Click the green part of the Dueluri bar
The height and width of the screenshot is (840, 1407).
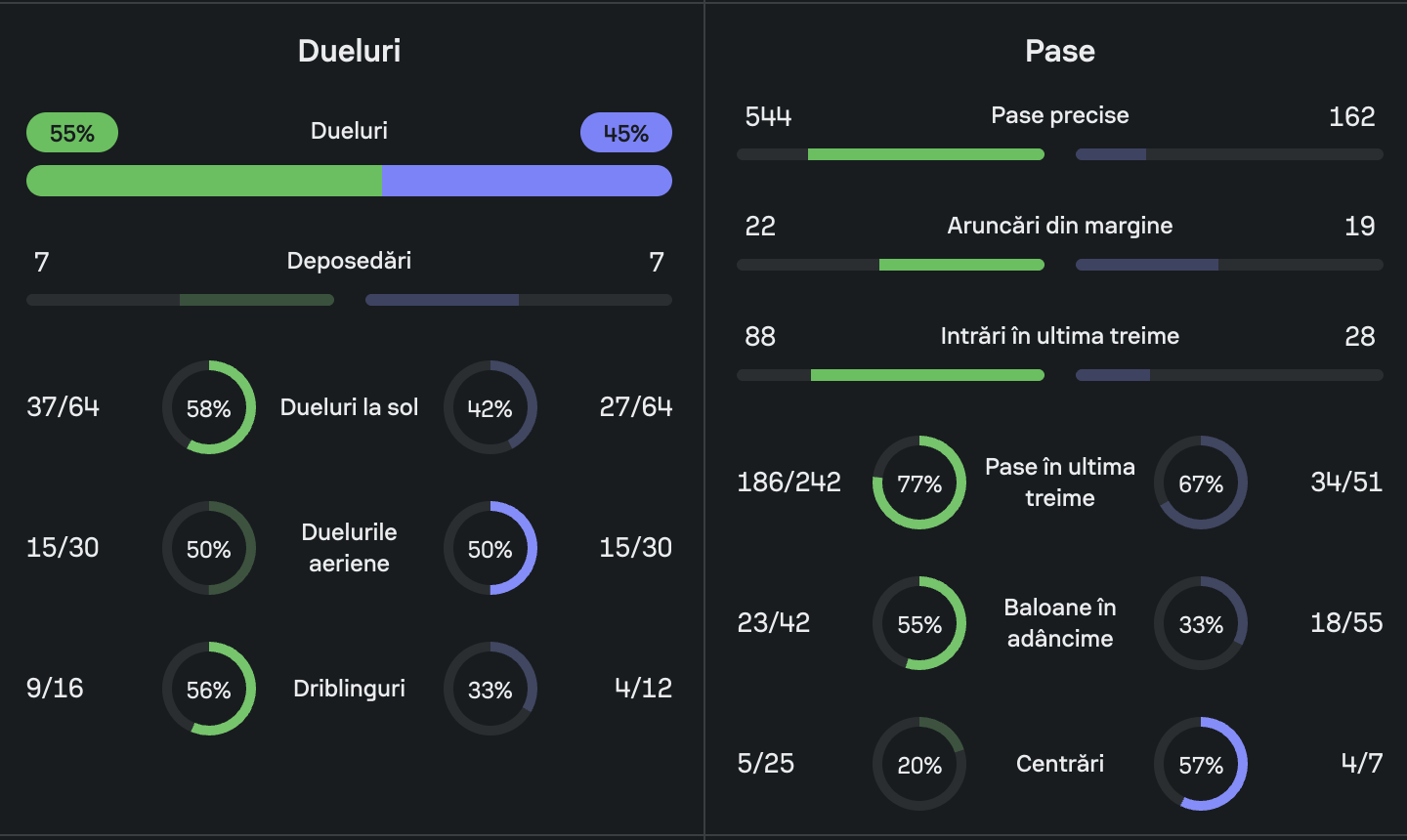tap(204, 181)
